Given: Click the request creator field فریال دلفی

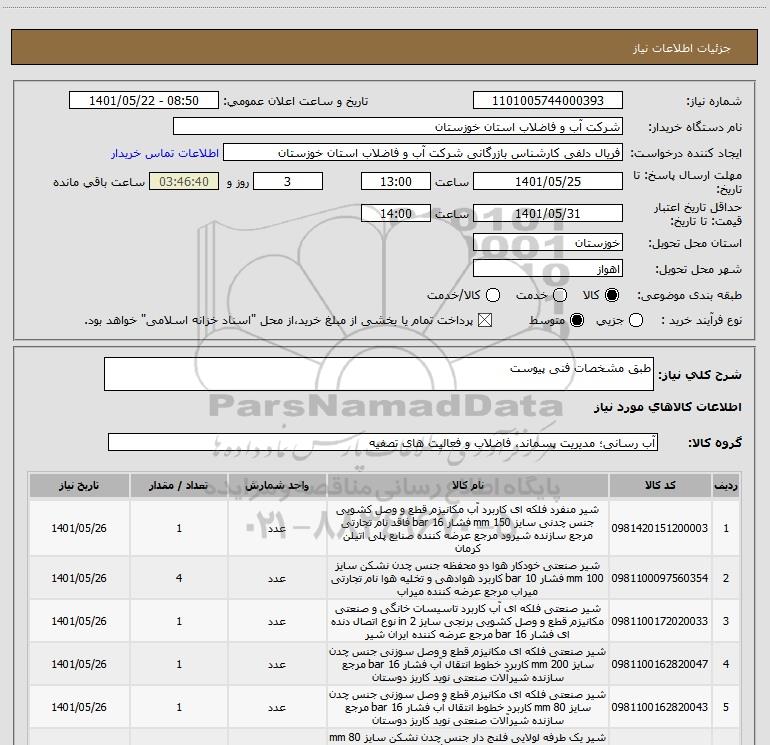Looking at the screenshot, I should pos(423,152).
